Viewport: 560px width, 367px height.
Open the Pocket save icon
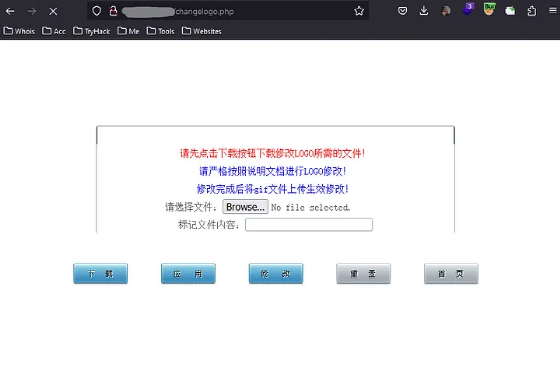402,11
